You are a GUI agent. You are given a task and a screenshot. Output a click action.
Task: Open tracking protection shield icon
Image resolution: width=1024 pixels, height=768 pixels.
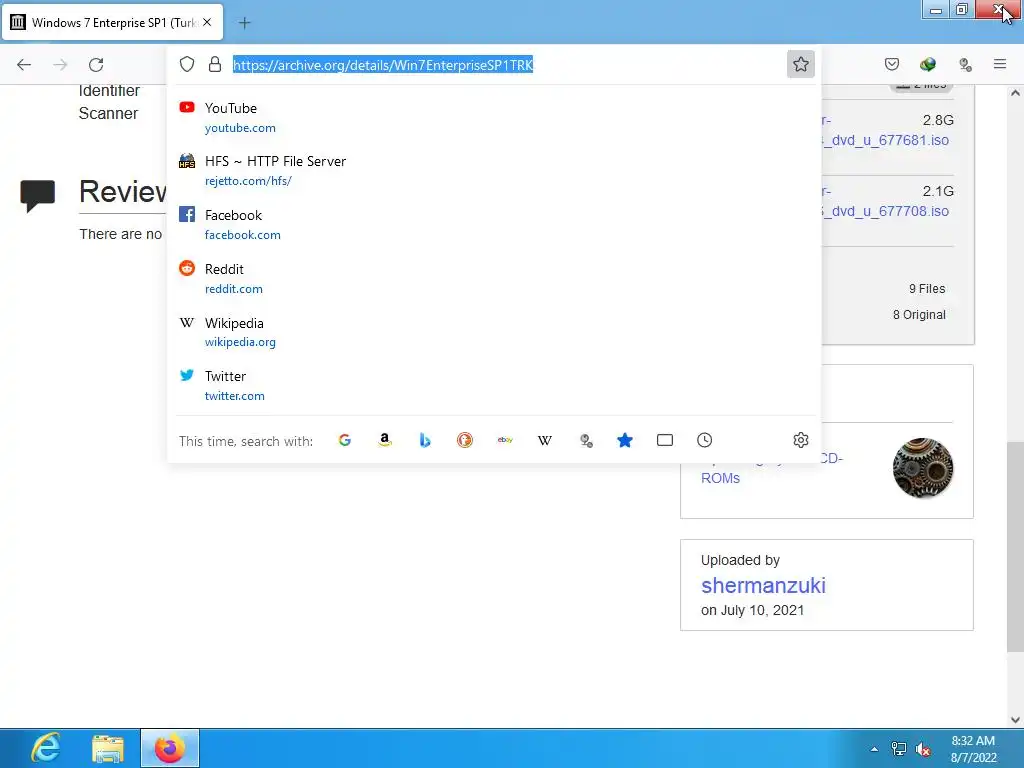click(x=187, y=64)
